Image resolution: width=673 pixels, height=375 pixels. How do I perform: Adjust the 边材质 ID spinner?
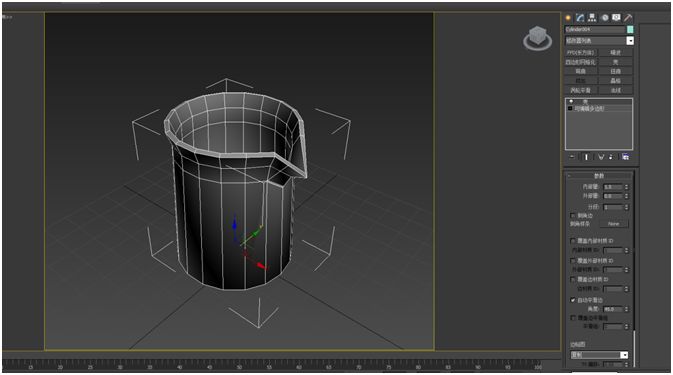click(x=627, y=289)
